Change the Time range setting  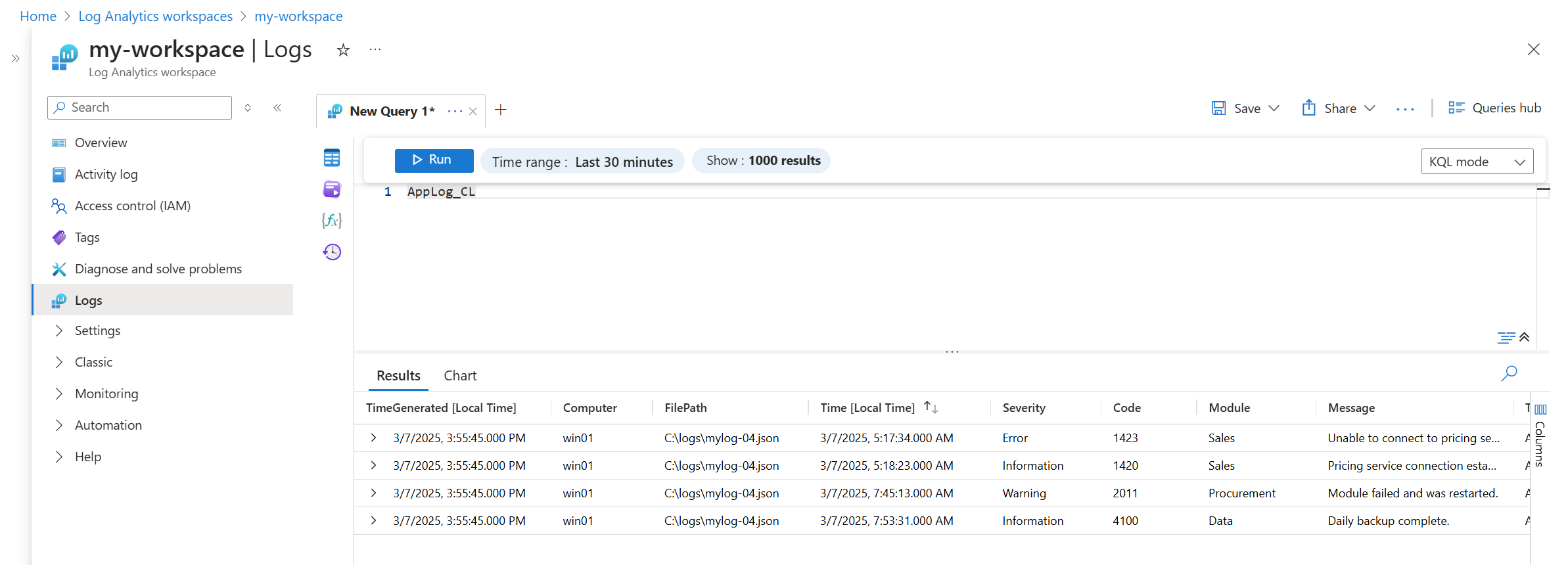(582, 162)
